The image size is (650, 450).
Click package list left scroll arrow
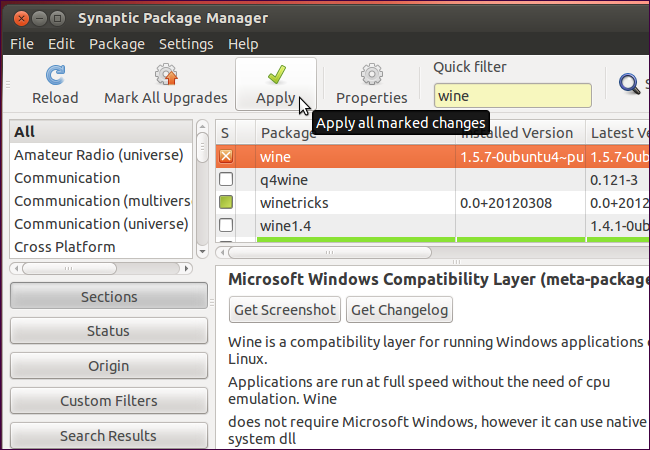pos(223,252)
